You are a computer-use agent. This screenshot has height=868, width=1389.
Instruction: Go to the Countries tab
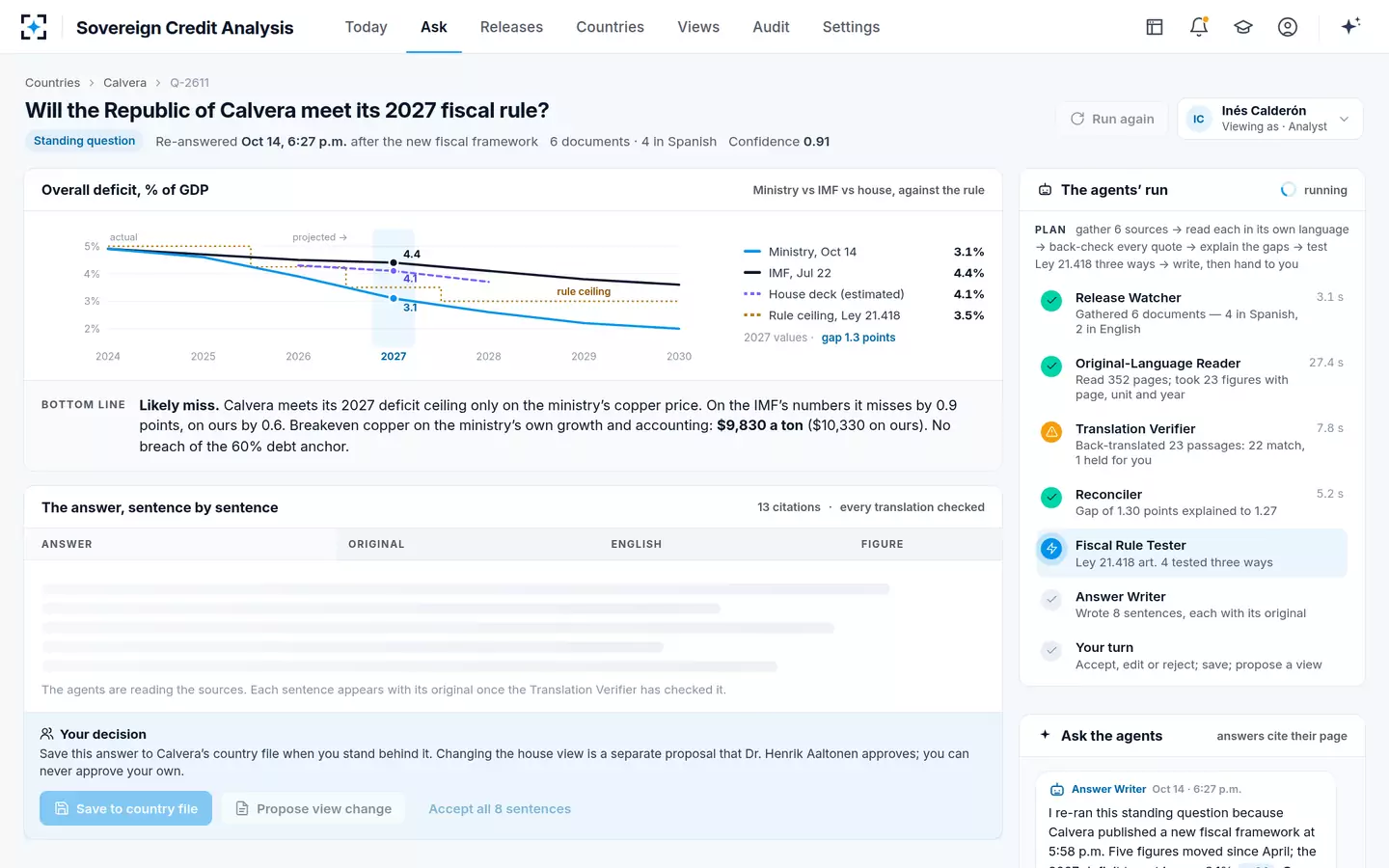[x=610, y=27]
